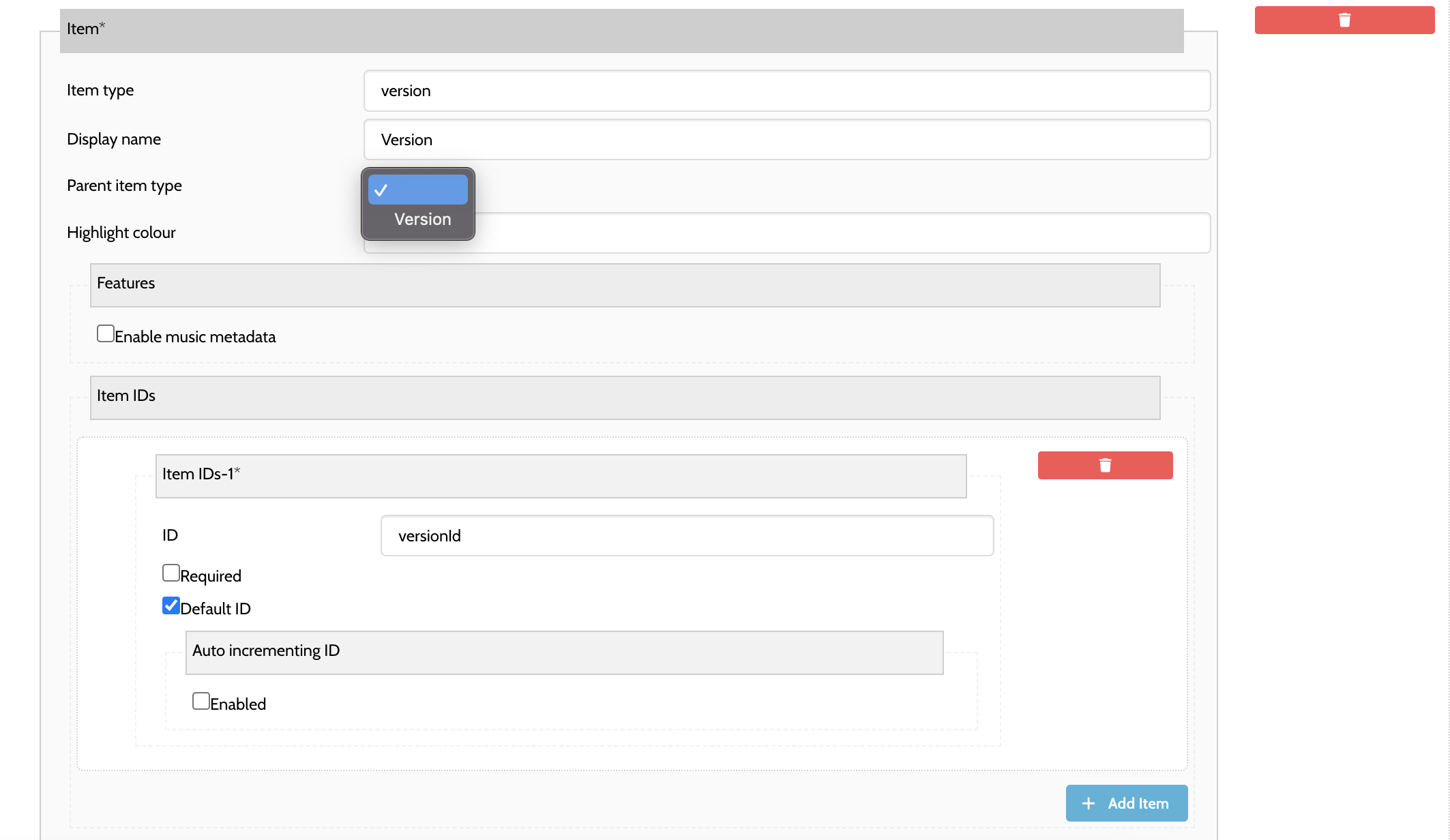Uncheck the Default ID checkbox
The image size is (1450, 840).
coord(171,605)
